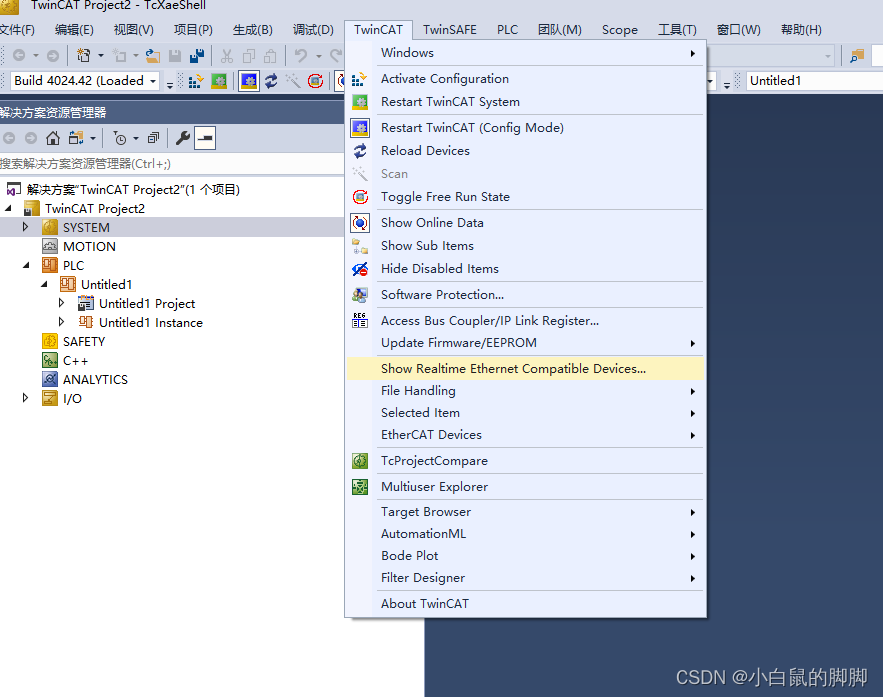
Task: Expand the I/O tree node
Action: [x=25, y=398]
